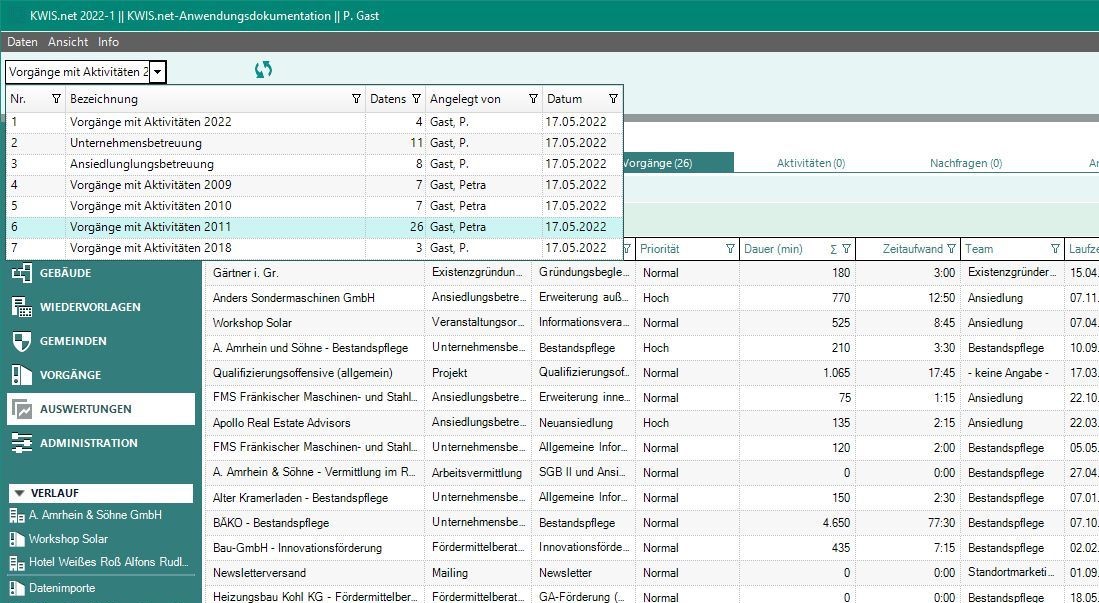Select Anders Sondermaschinen GmbH row
This screenshot has width=1099, height=603.
652,298
